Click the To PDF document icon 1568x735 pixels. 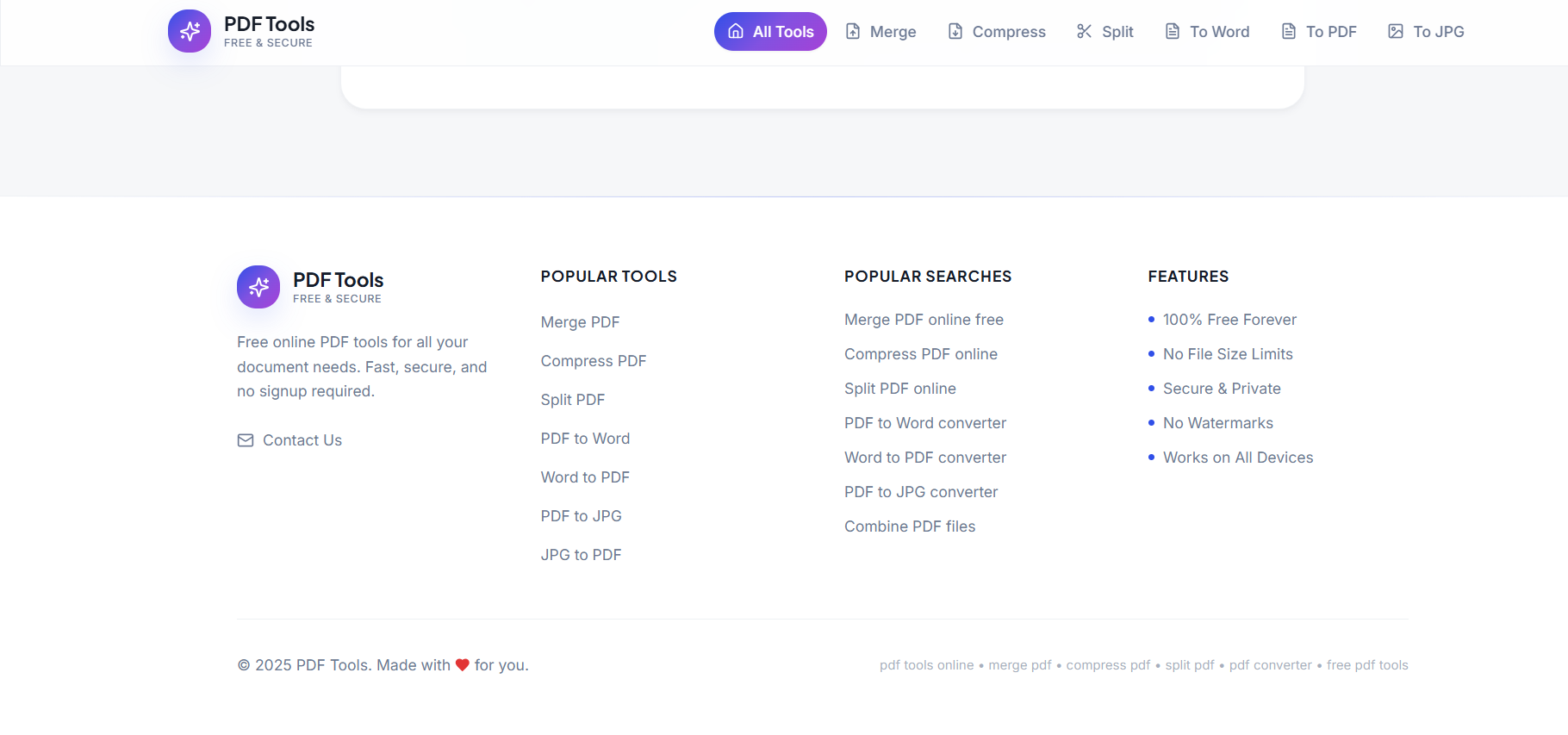point(1289,31)
